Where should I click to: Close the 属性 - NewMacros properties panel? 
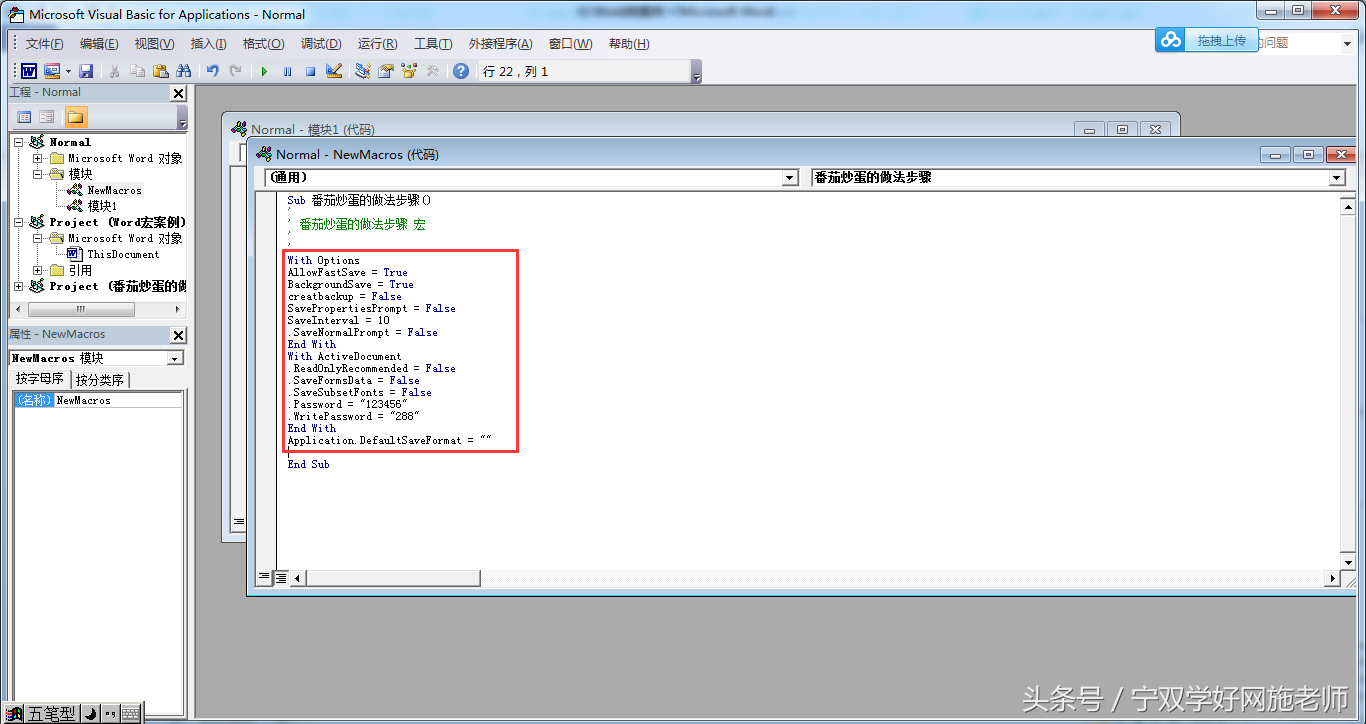178,335
